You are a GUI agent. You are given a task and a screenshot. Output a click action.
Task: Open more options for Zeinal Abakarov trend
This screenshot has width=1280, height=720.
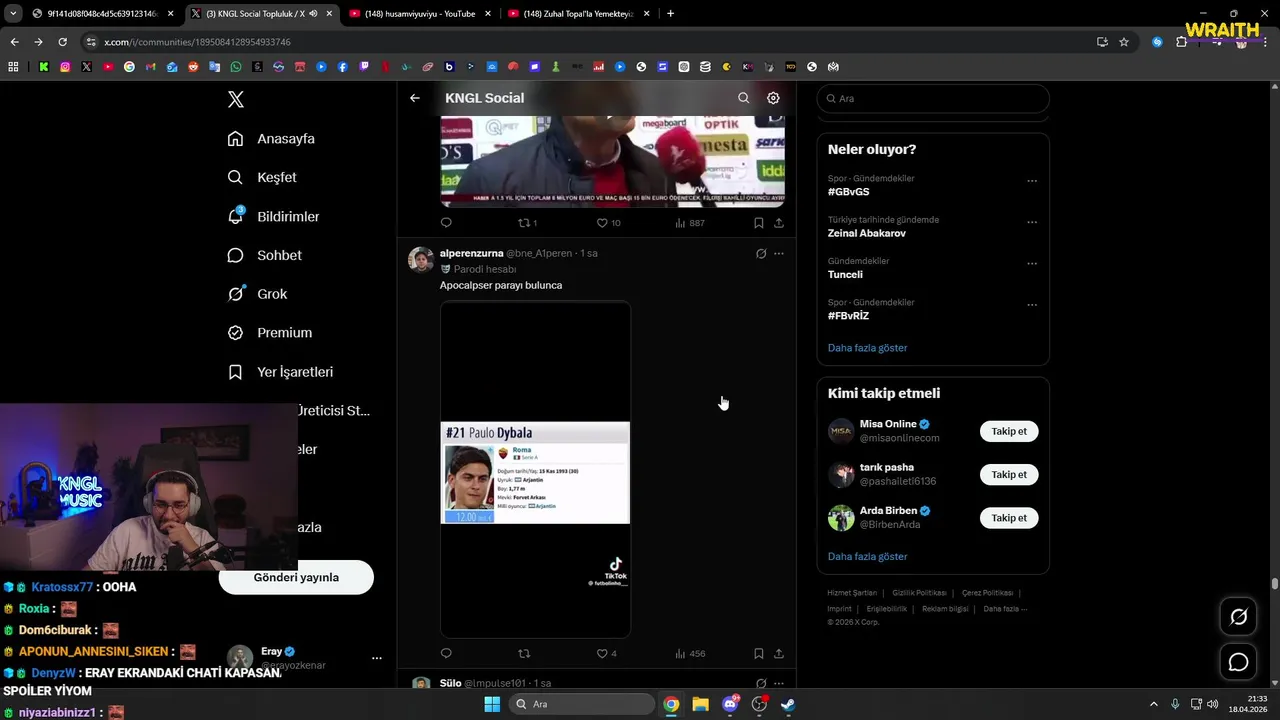(x=1032, y=222)
